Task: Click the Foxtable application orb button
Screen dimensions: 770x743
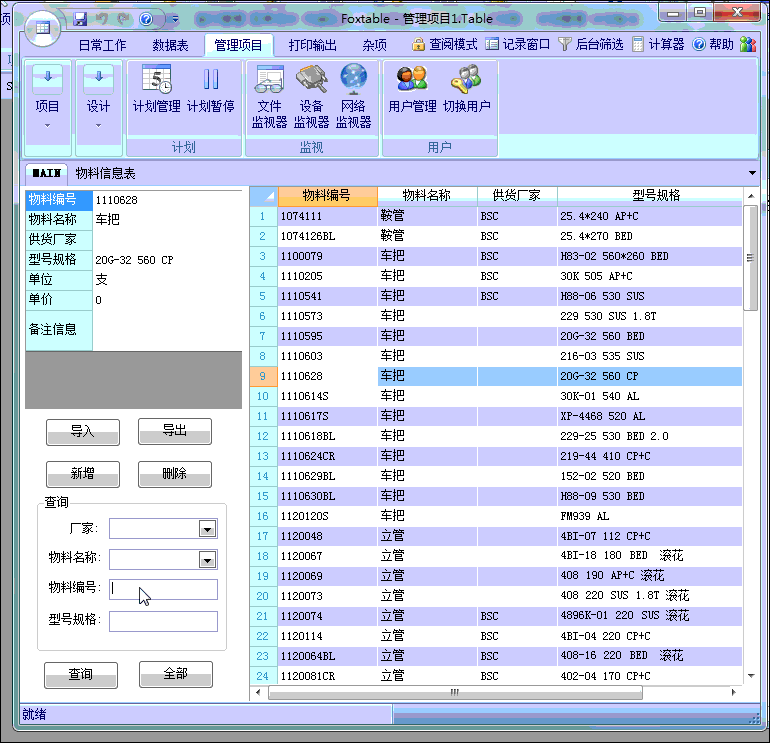Action: click(x=43, y=28)
